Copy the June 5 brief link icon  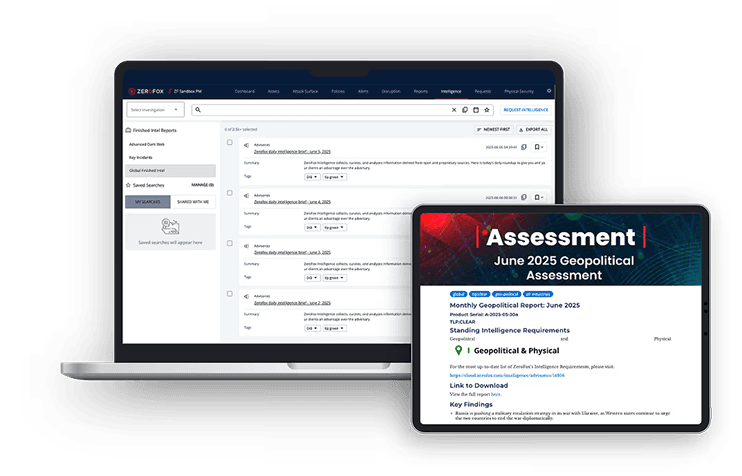(x=524, y=147)
